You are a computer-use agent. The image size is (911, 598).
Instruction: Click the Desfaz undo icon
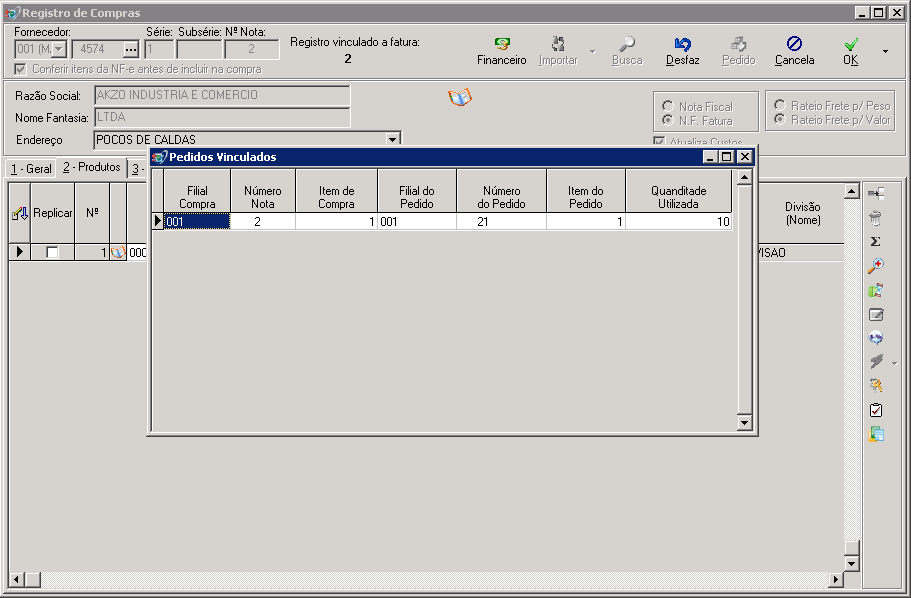coord(683,44)
